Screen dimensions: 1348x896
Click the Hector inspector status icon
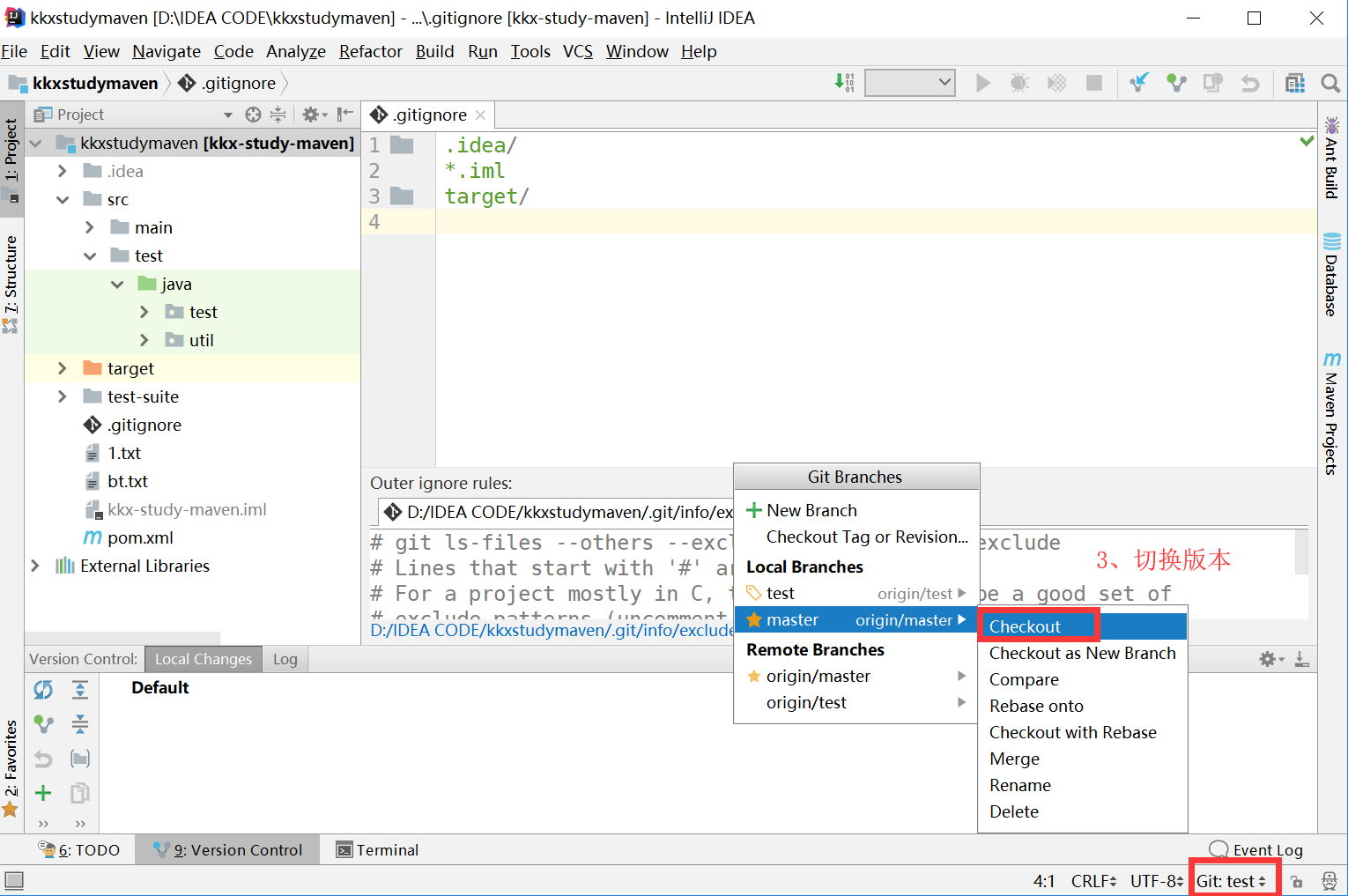click(x=1329, y=881)
